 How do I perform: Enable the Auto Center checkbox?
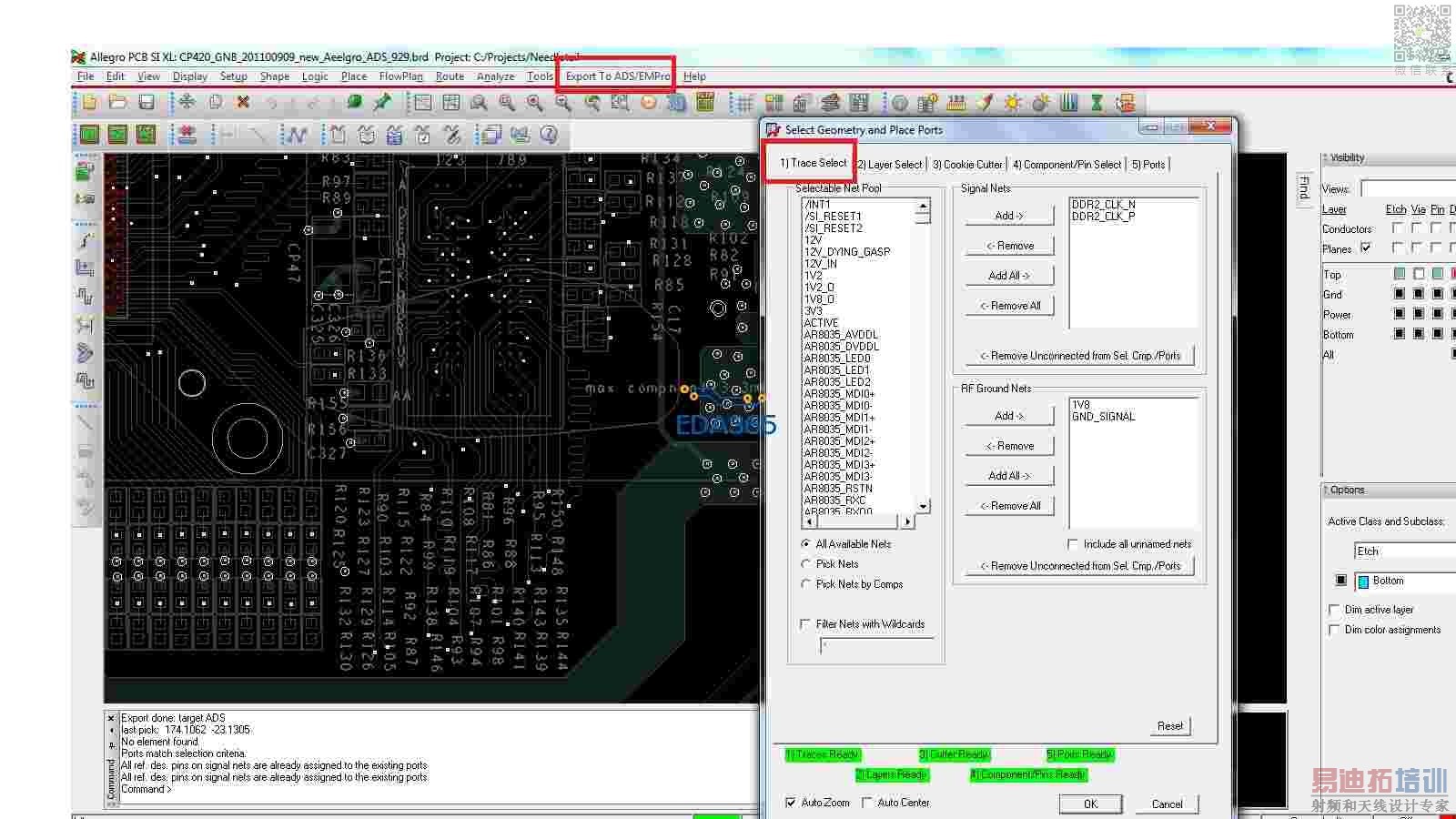coord(866,803)
